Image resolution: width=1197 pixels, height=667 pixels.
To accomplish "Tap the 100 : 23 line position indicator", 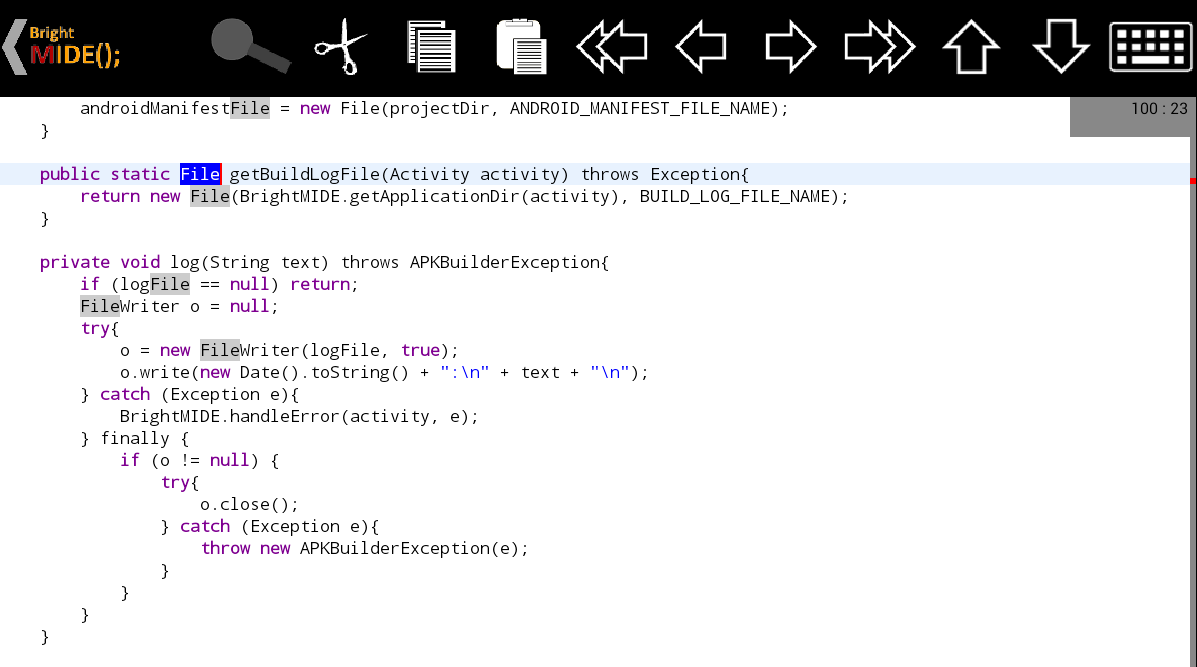I will click(x=1131, y=117).
